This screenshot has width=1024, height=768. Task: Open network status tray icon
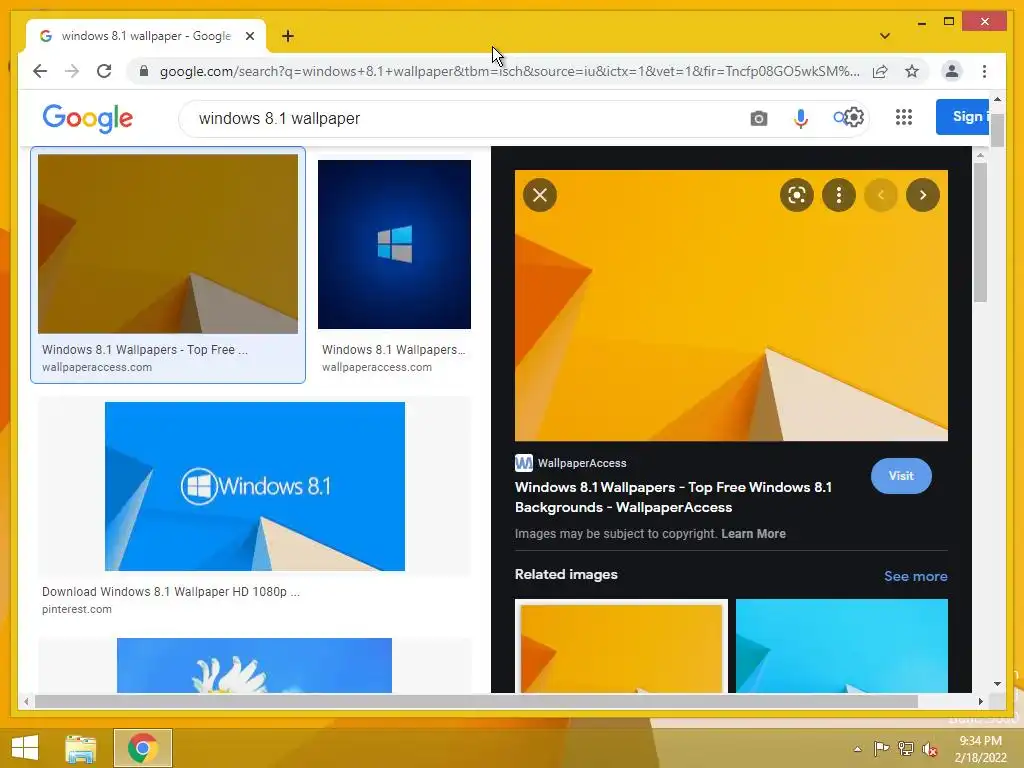(906, 748)
